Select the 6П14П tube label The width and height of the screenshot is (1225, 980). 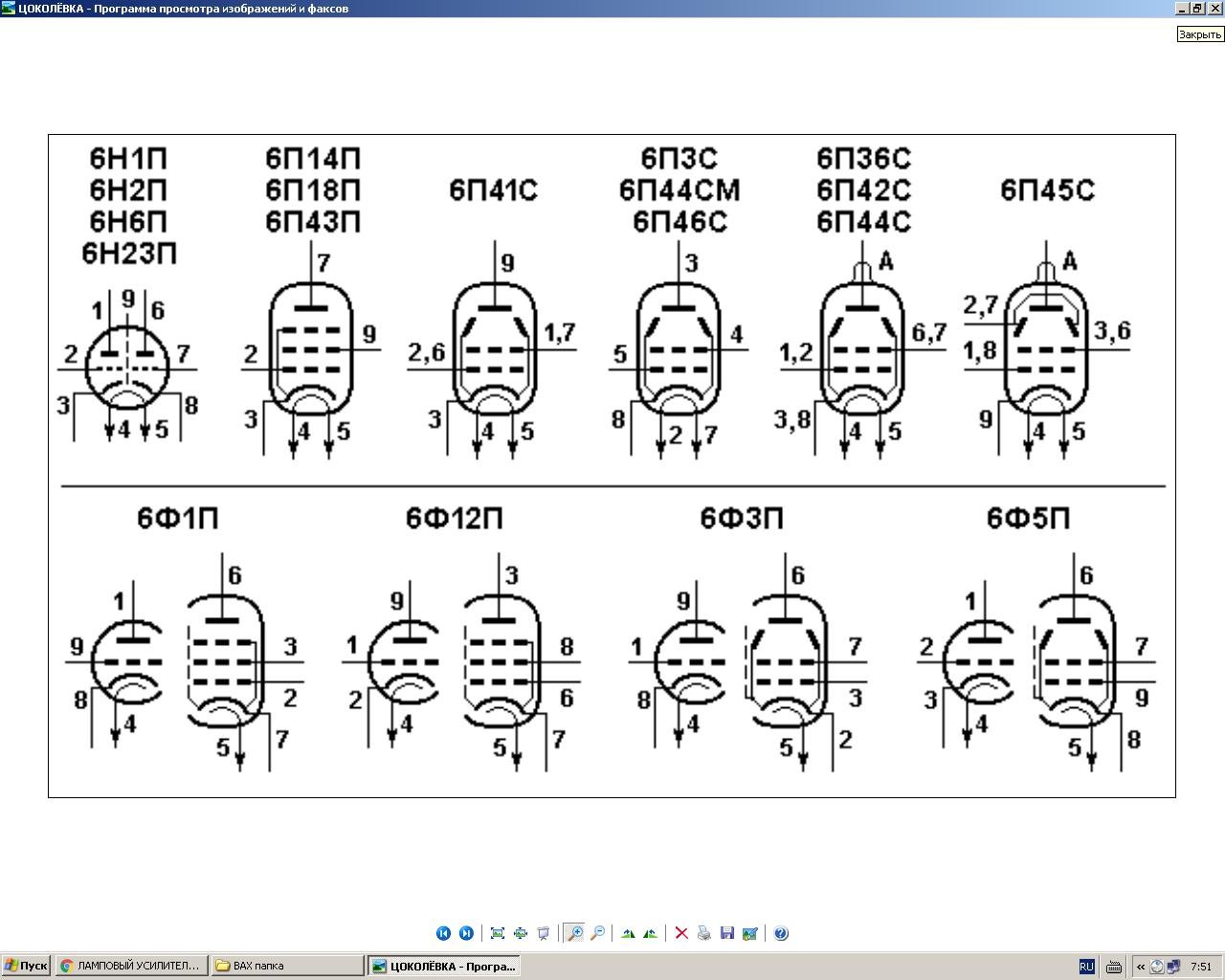point(313,158)
